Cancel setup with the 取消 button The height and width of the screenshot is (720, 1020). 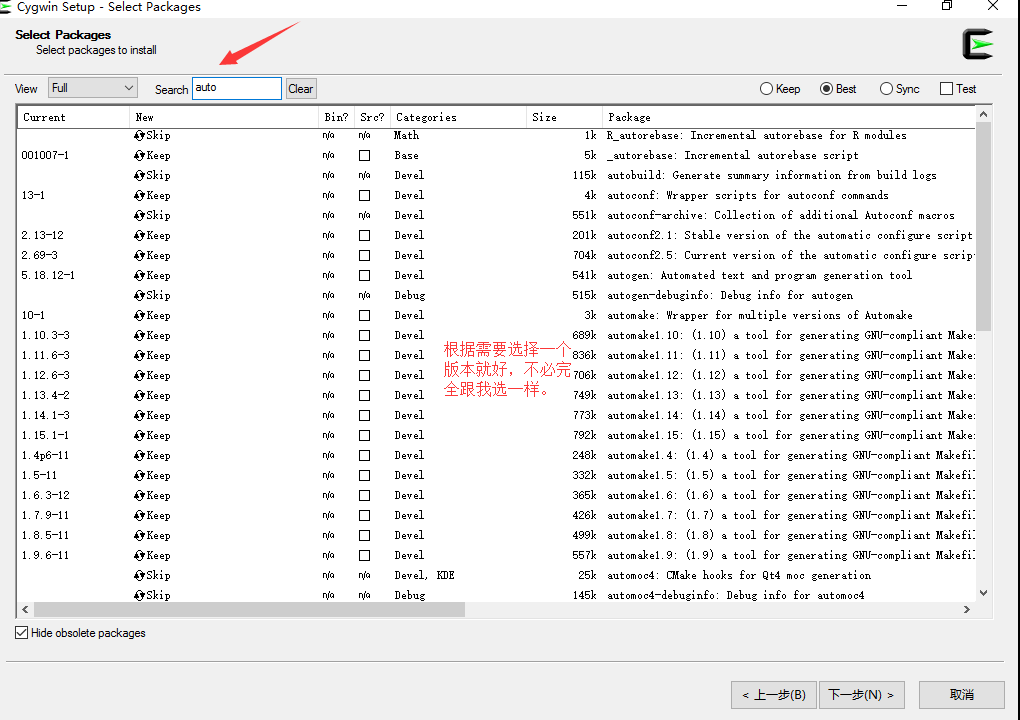coord(961,695)
